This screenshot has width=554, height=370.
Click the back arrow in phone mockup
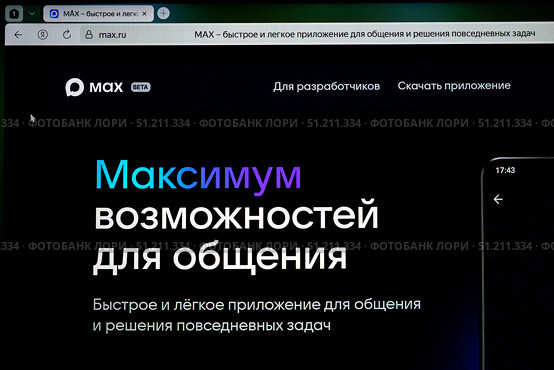pyautogui.click(x=498, y=199)
